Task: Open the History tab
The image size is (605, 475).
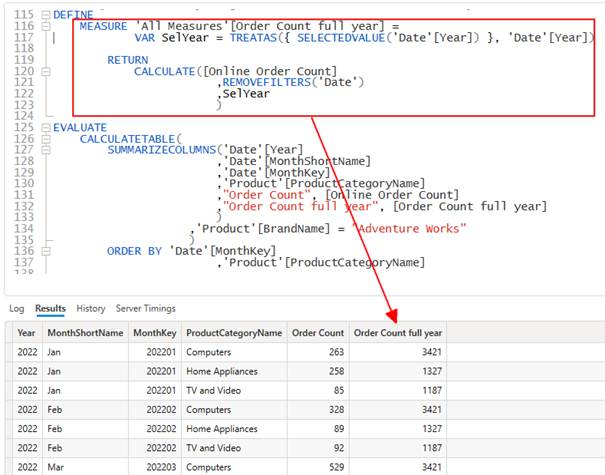Action: click(x=91, y=309)
